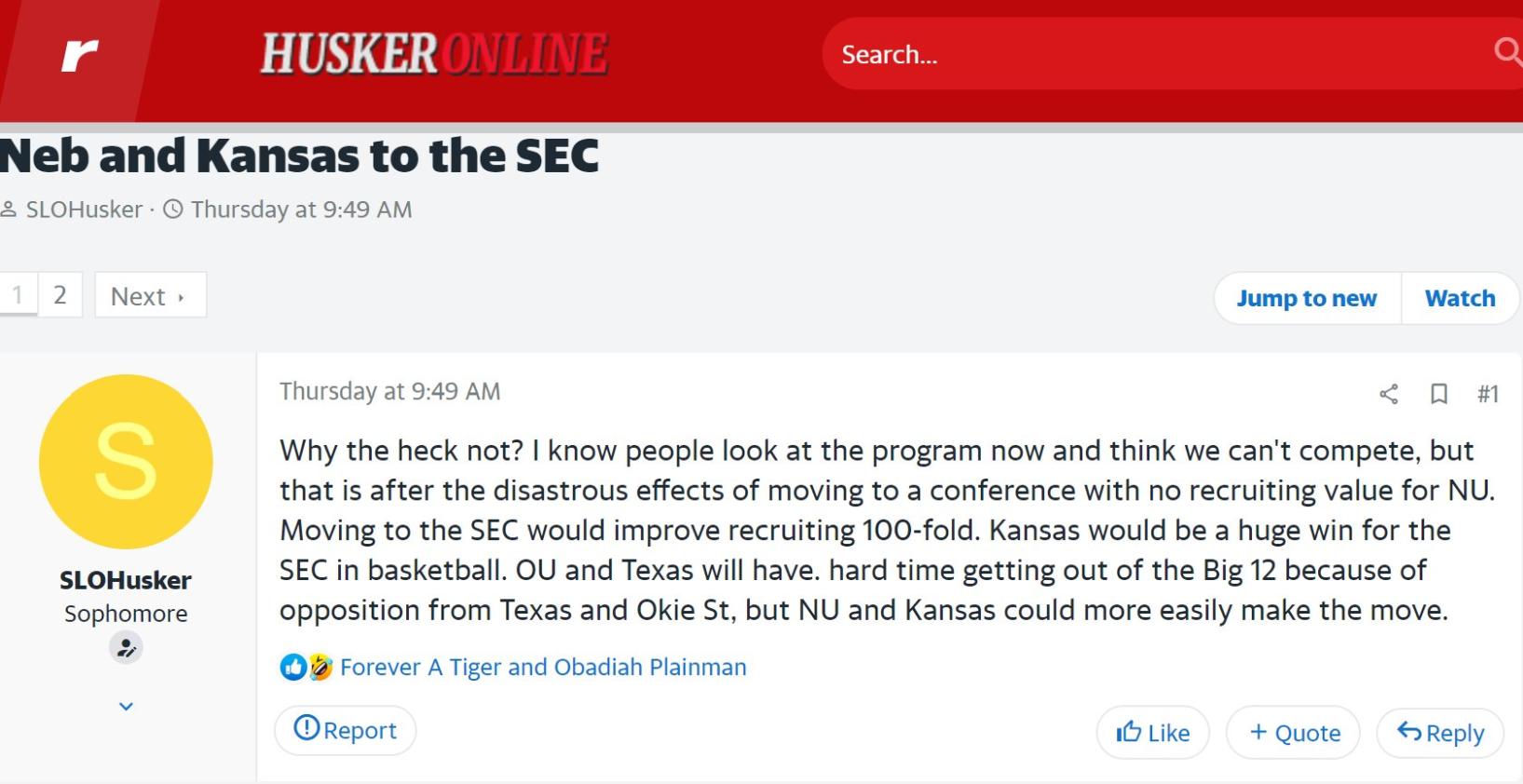Click the HuskerOnline site logo
Screen dimensions: 1523x784
434,53
